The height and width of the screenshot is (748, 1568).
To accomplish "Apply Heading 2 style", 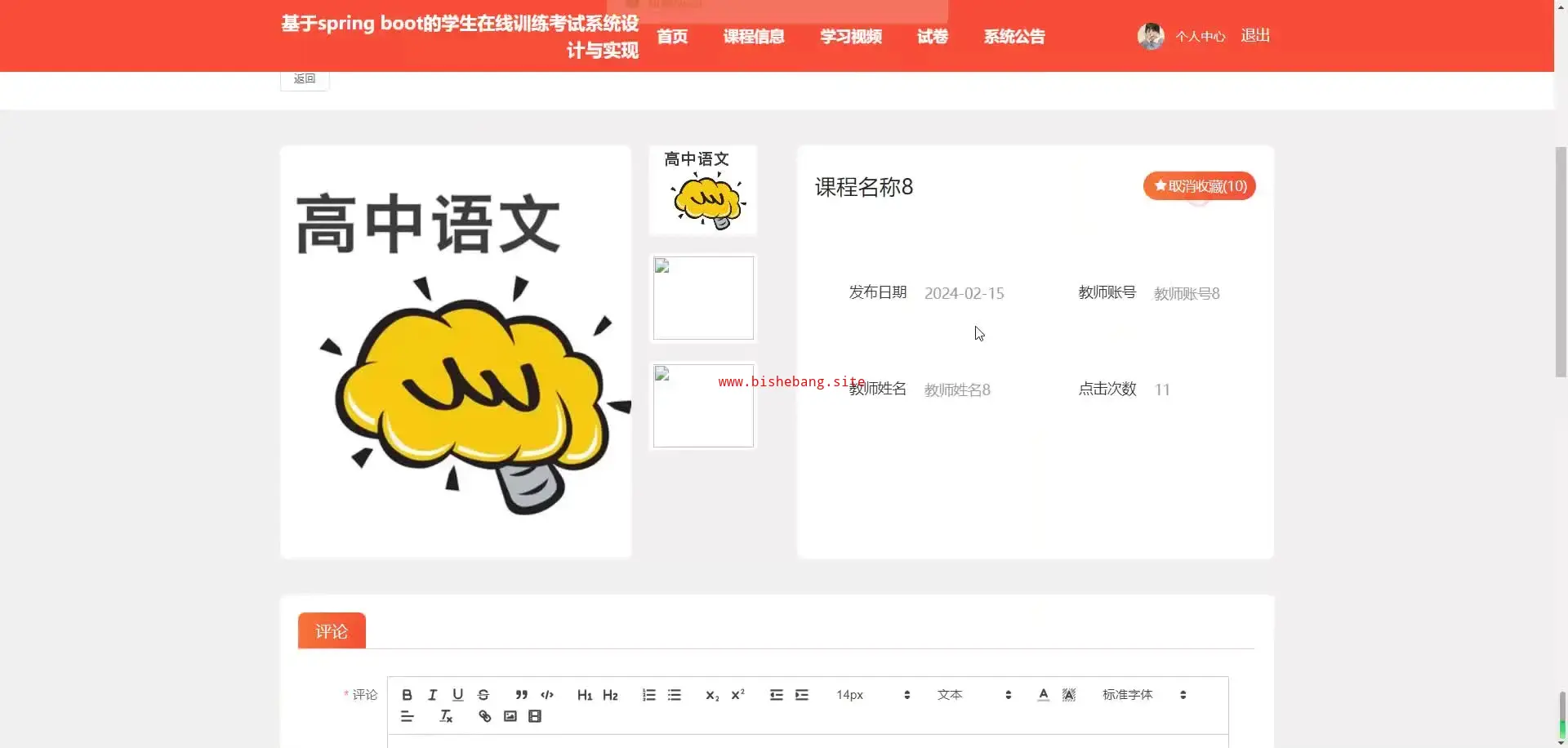I will [610, 695].
